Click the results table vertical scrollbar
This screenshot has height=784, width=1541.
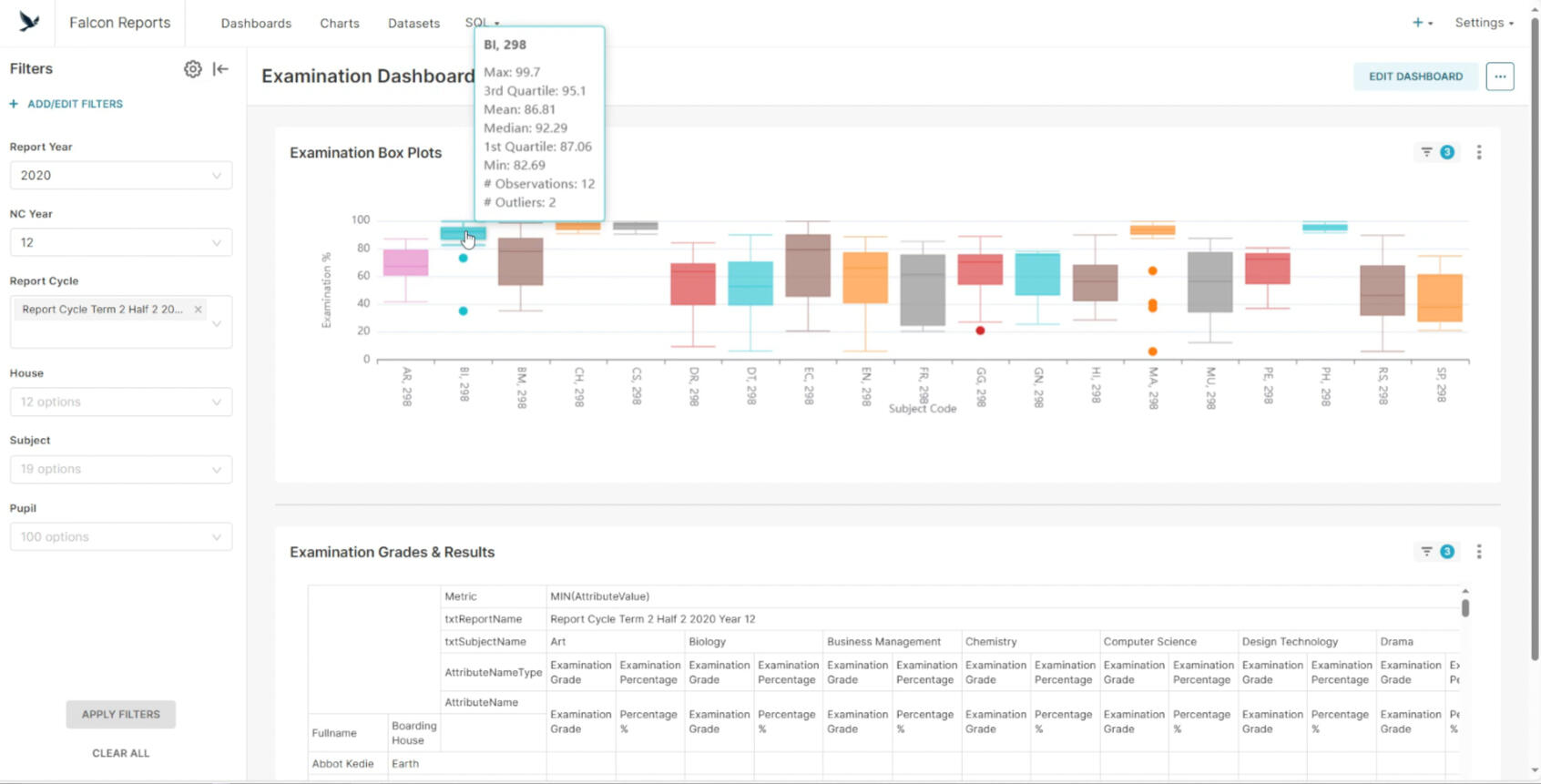coord(1464,607)
